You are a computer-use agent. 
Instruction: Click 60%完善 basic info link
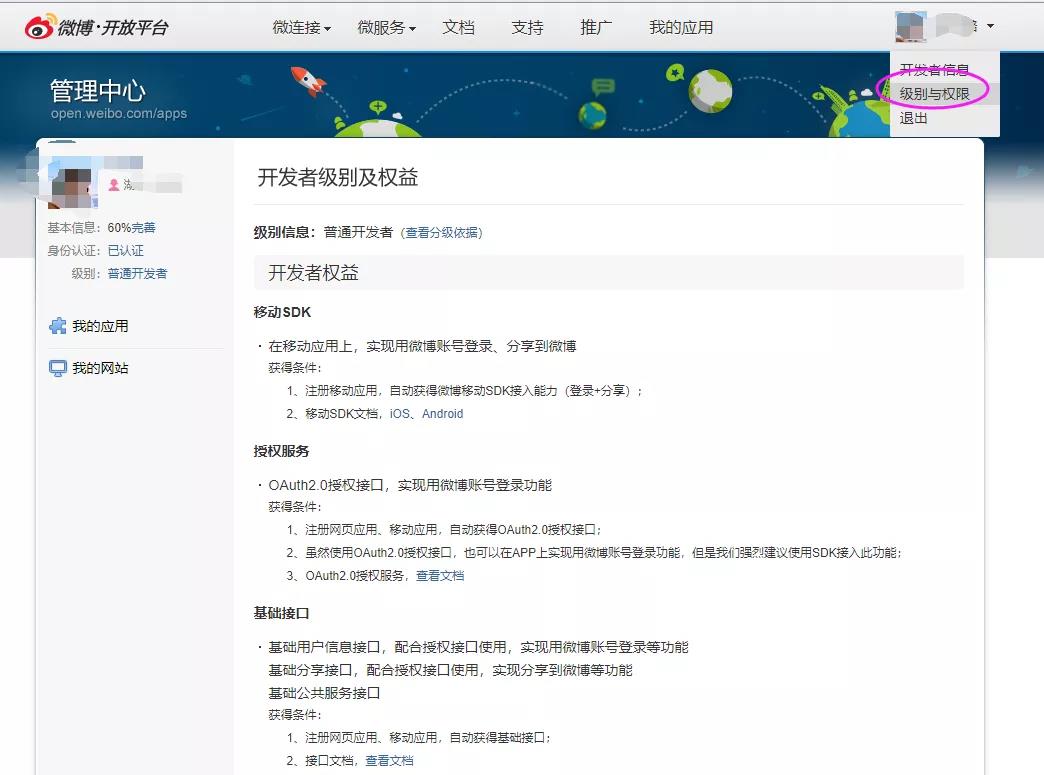[x=131, y=228]
